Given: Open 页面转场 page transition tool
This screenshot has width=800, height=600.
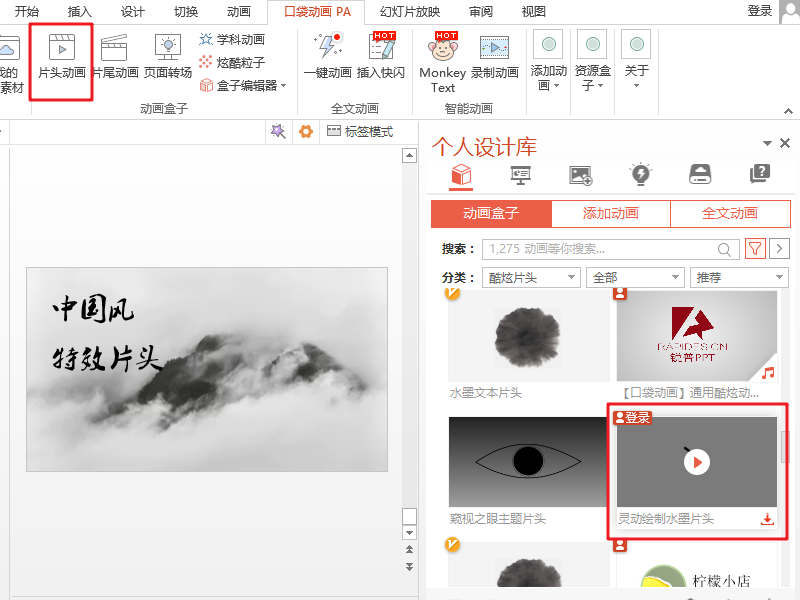Looking at the screenshot, I should click(x=168, y=56).
